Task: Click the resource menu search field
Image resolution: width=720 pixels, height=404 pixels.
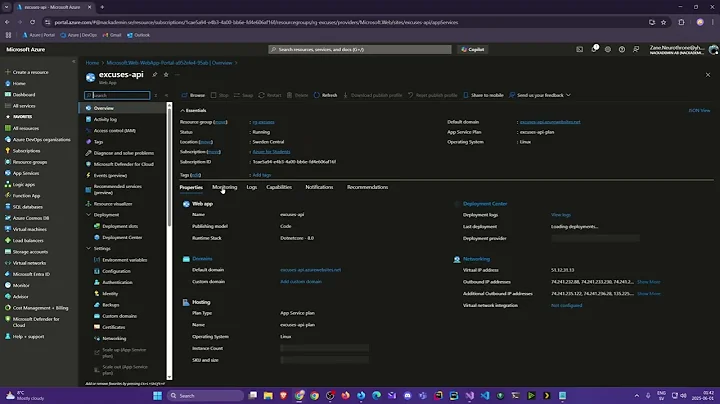Action: 117,95
